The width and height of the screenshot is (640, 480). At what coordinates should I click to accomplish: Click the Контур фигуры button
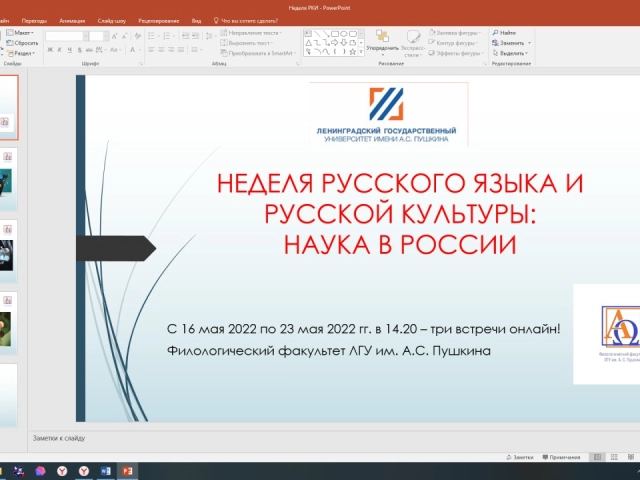tap(453, 43)
